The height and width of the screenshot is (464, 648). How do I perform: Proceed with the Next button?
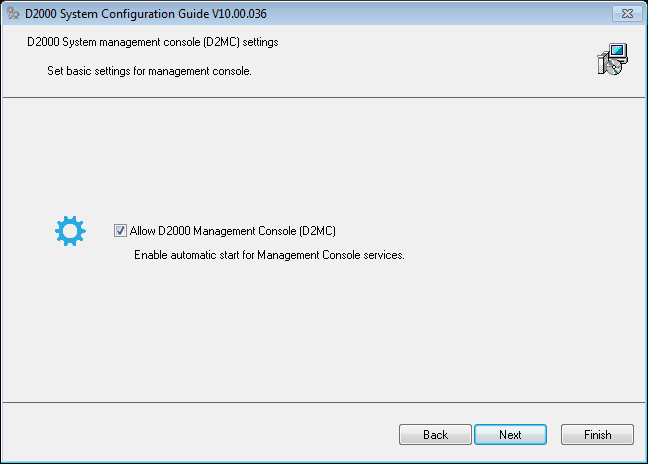click(x=510, y=435)
